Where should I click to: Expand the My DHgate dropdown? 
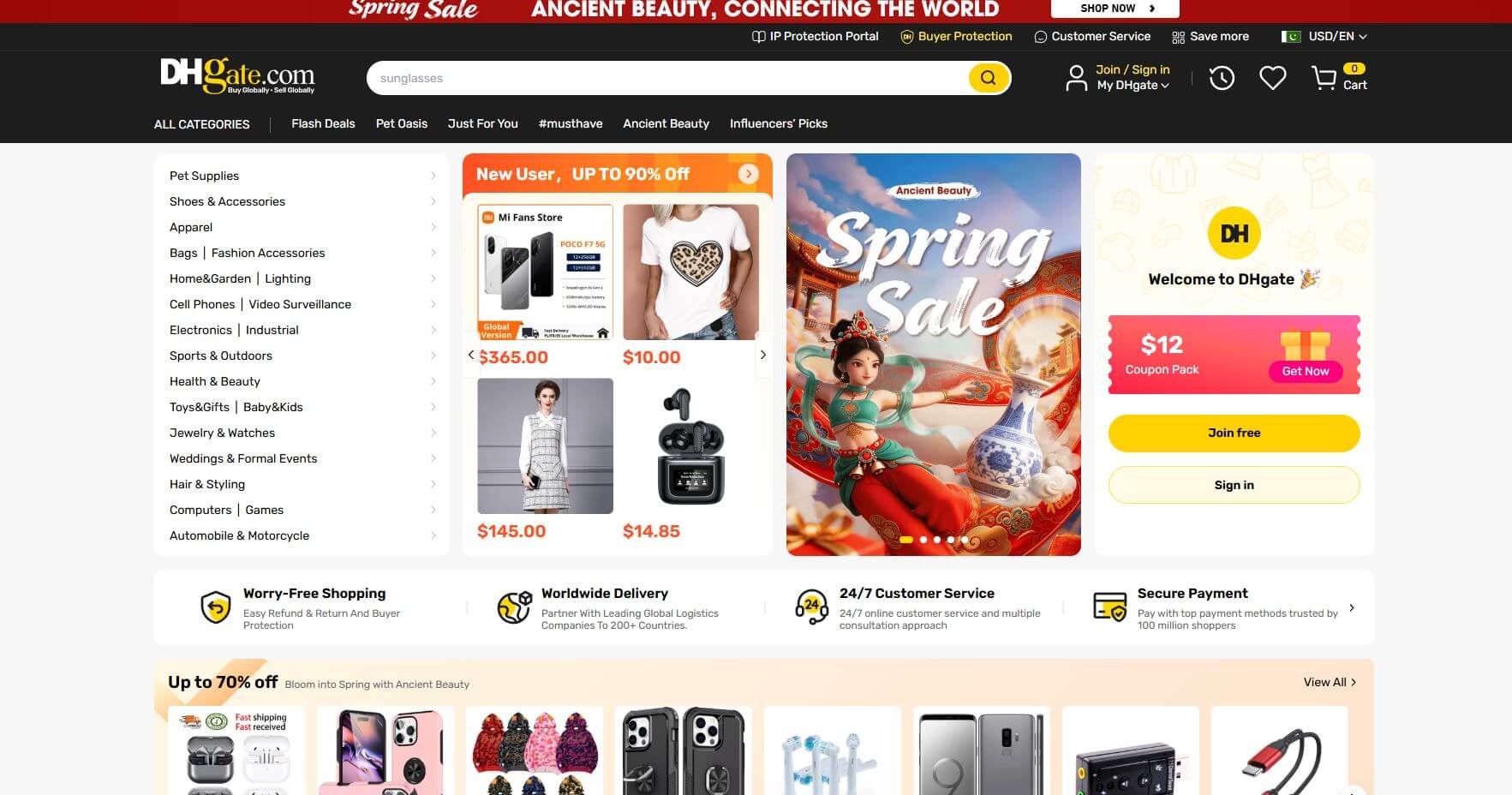coord(1133,85)
